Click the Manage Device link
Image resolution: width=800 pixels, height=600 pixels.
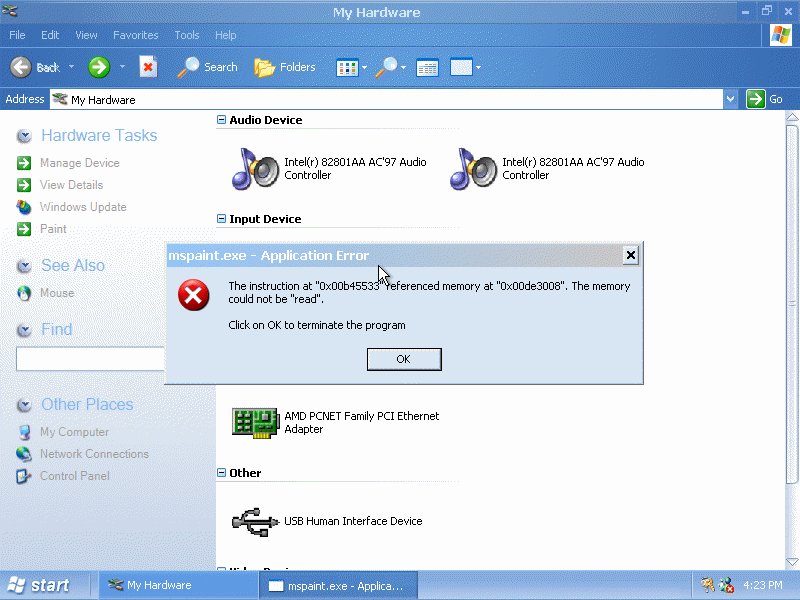pos(80,163)
